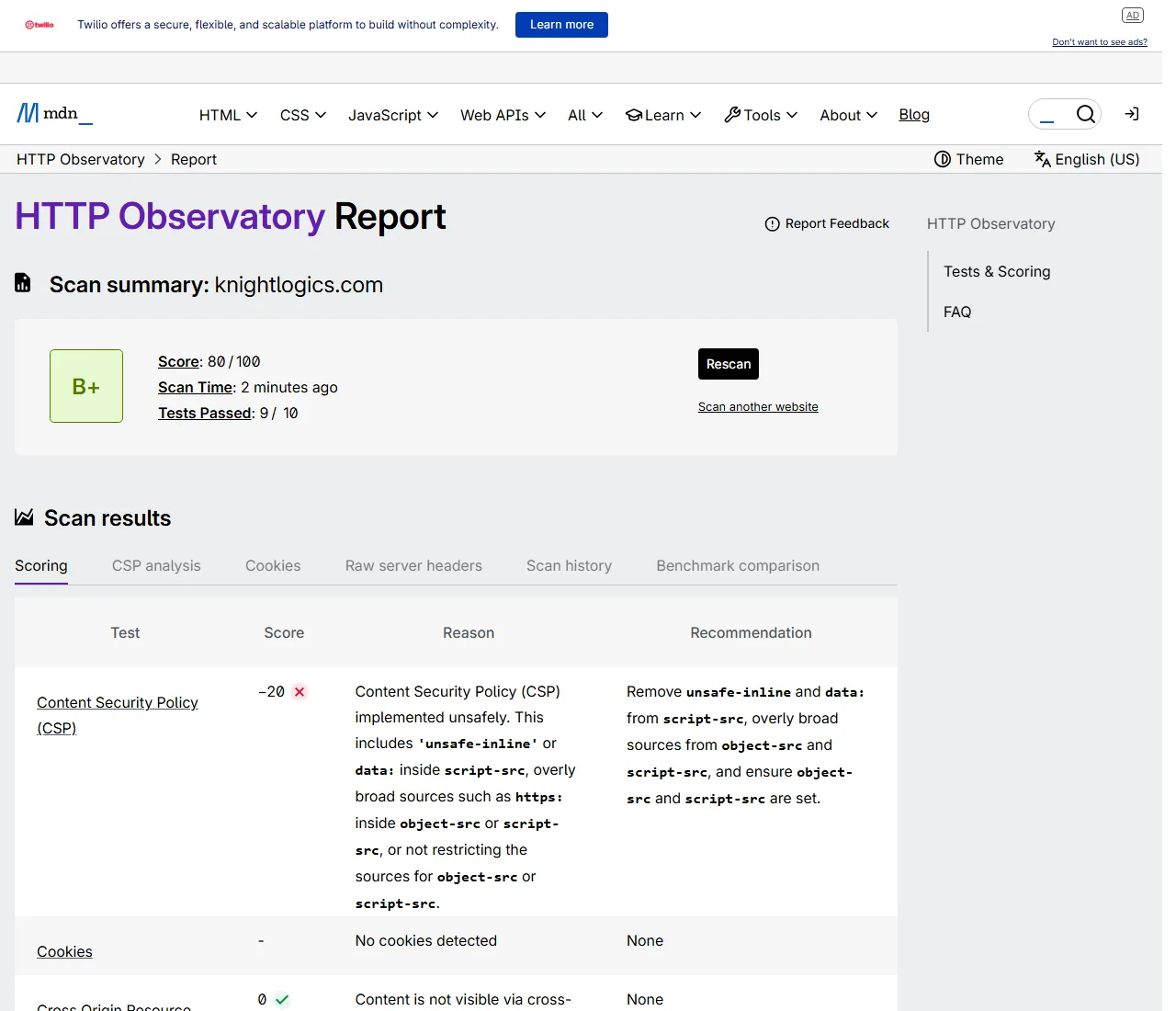Click the MDN logo
Image resolution: width=1176 pixels, height=1011 pixels.
point(54,114)
